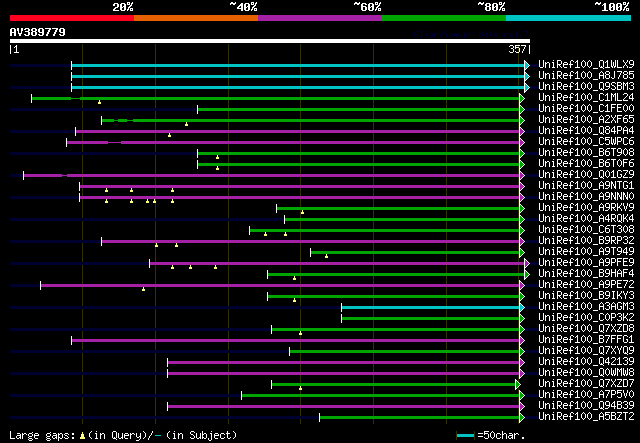Select the UniRef100_A3AGM3 label
Viewport: 640px width, 443px height.
click(x=586, y=306)
